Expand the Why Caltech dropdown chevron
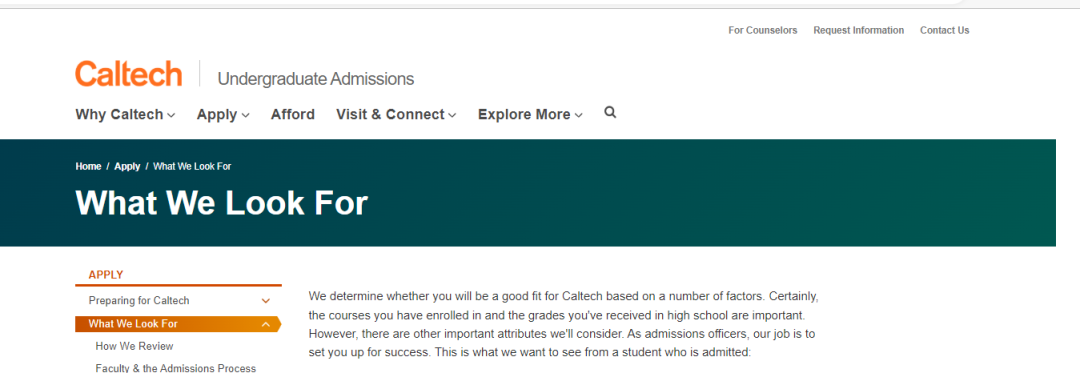 click(171, 116)
